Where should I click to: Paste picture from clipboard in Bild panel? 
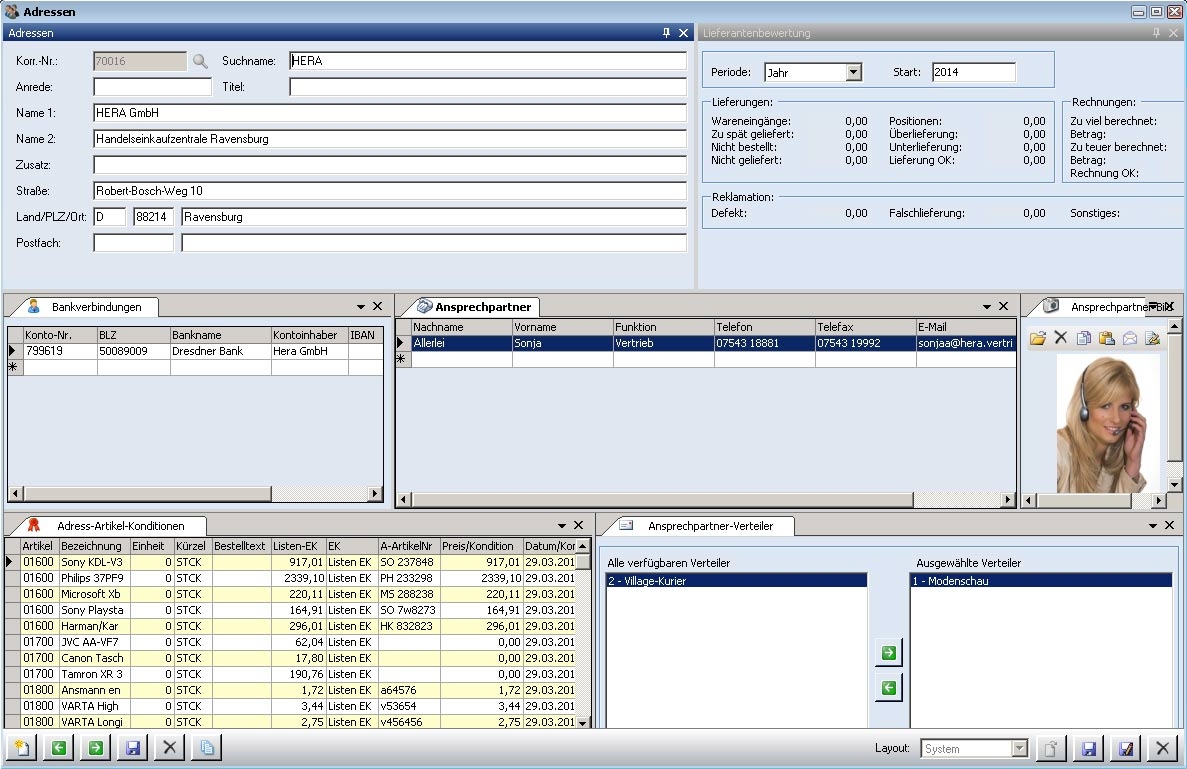1107,338
